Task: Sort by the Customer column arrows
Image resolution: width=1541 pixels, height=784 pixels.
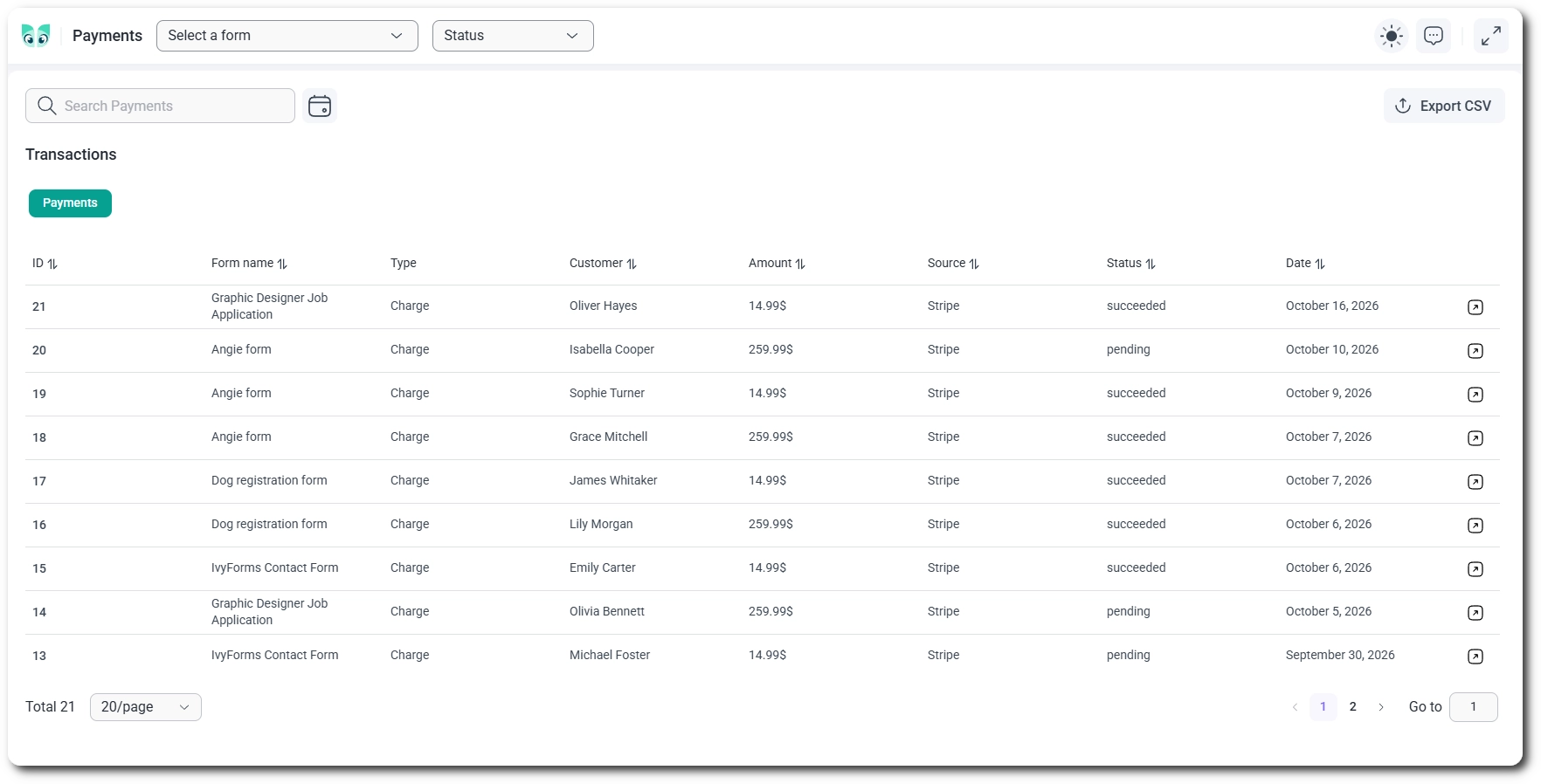Action: click(632, 264)
